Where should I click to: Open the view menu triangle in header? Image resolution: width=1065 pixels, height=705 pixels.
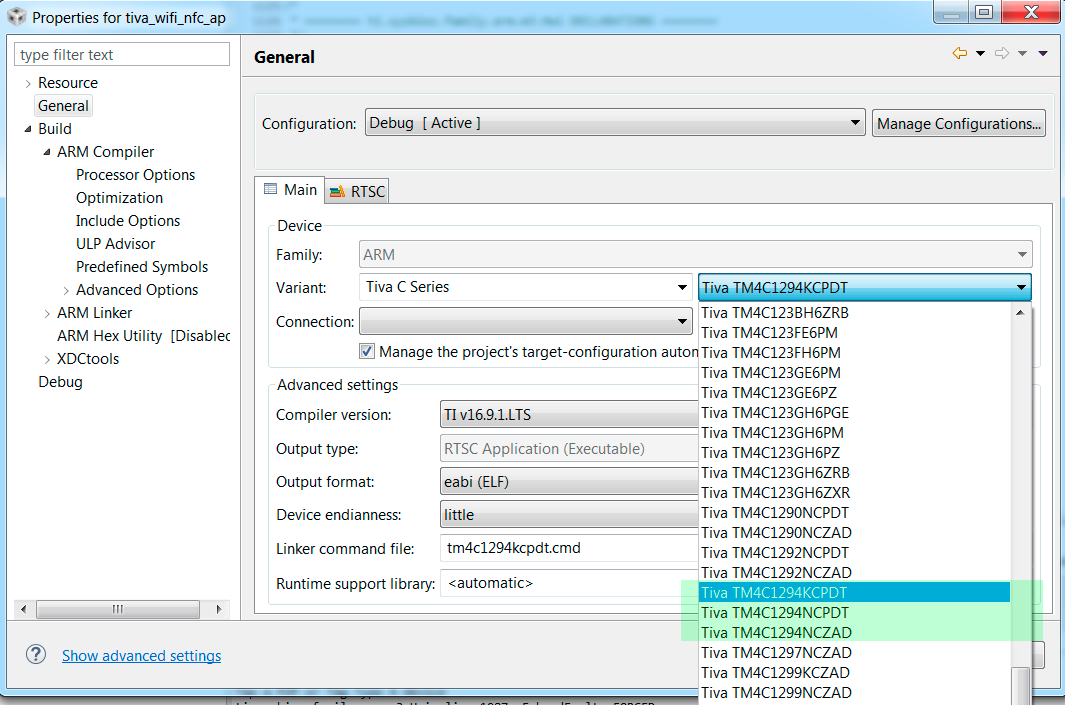pos(1043,54)
